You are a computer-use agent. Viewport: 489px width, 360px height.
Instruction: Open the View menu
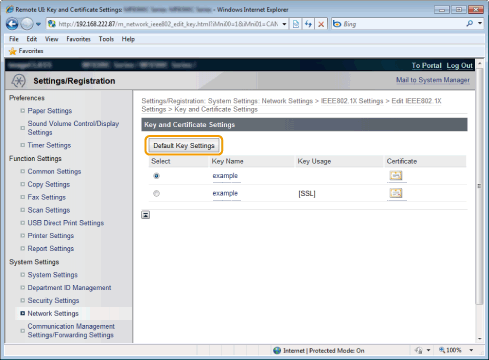[52, 39]
